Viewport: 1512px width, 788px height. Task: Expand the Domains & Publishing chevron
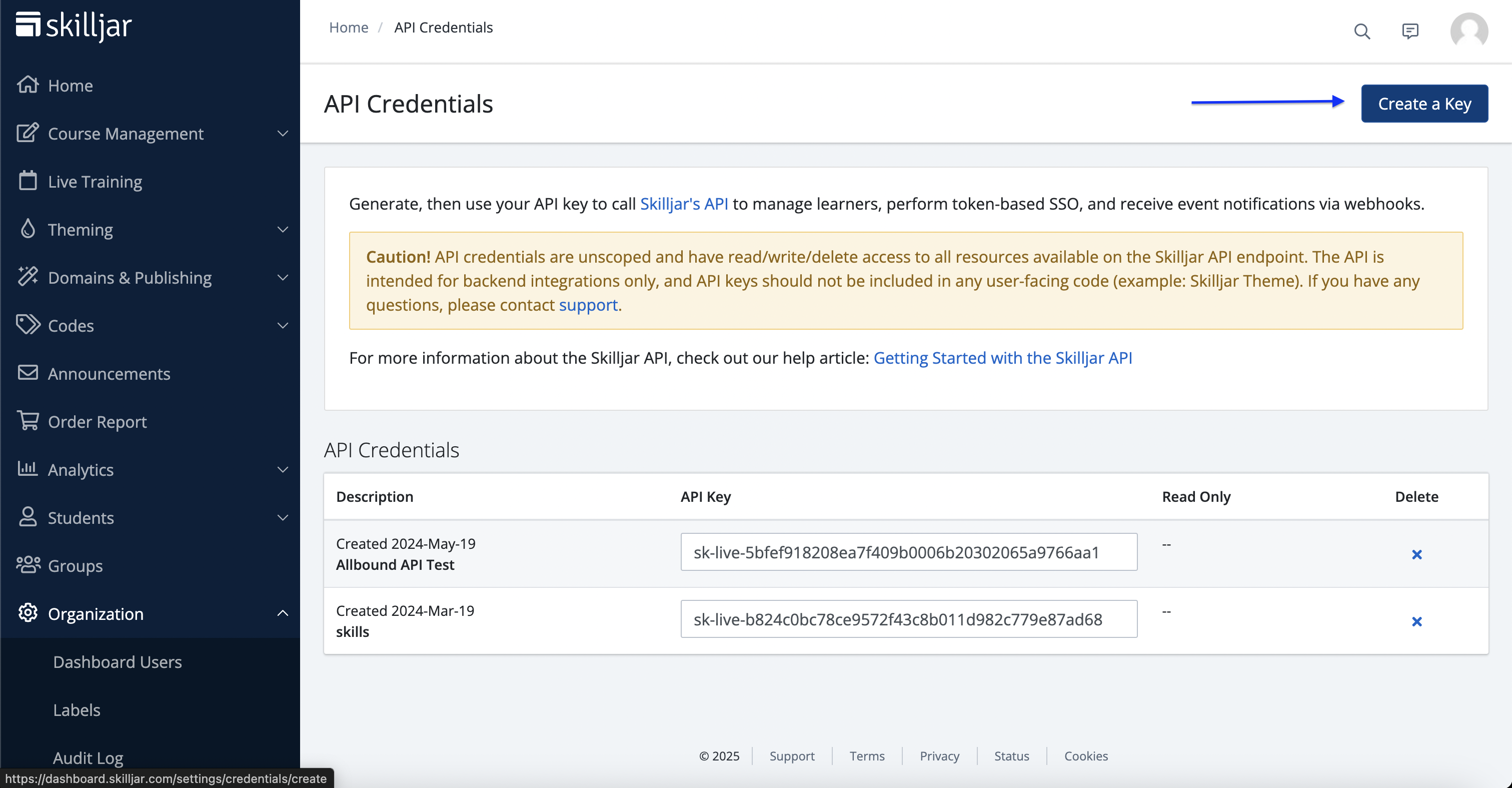[x=282, y=278]
